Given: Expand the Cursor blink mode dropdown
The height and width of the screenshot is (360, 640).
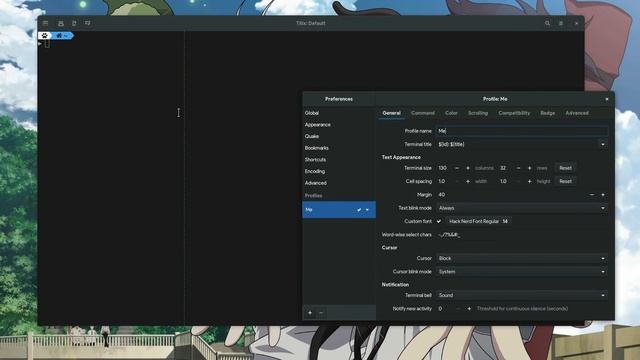Looking at the screenshot, I should click(x=522, y=271).
